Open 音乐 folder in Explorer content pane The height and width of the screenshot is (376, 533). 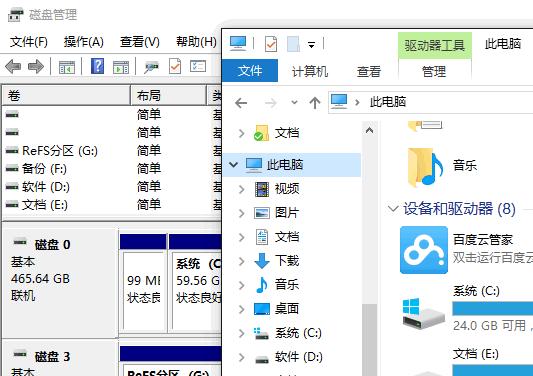tap(425, 167)
